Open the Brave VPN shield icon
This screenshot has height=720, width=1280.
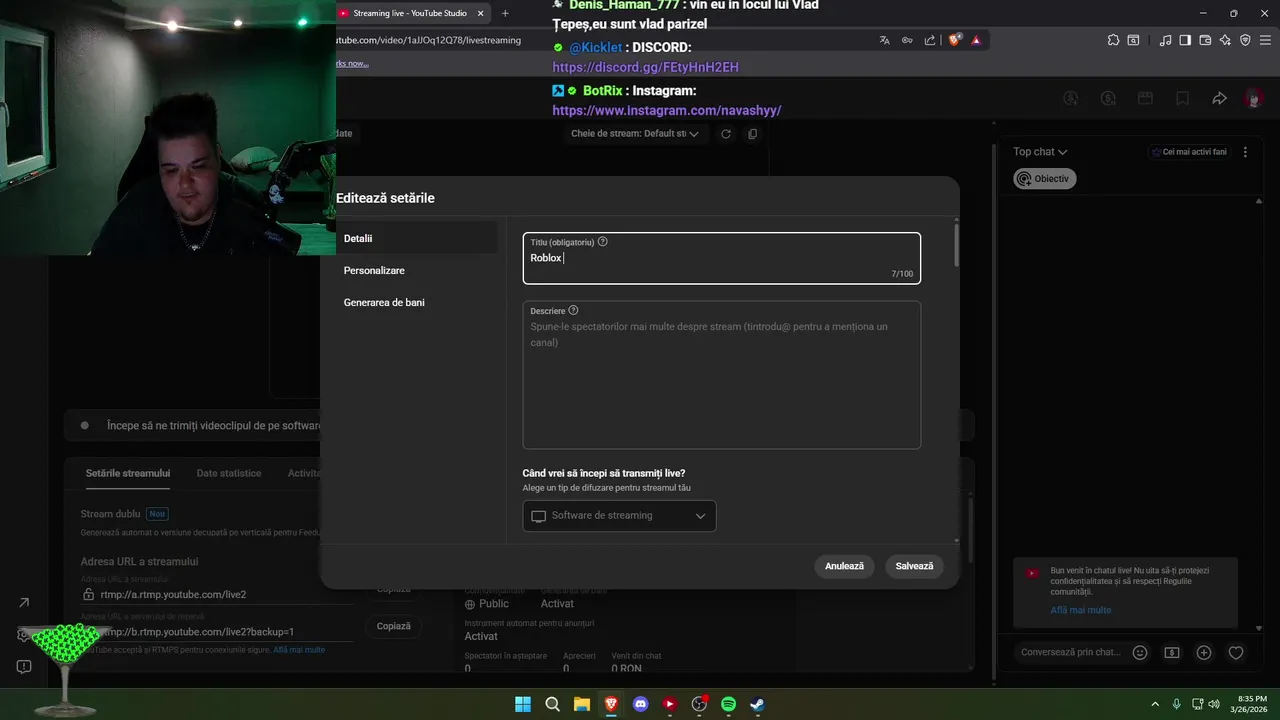point(1245,40)
